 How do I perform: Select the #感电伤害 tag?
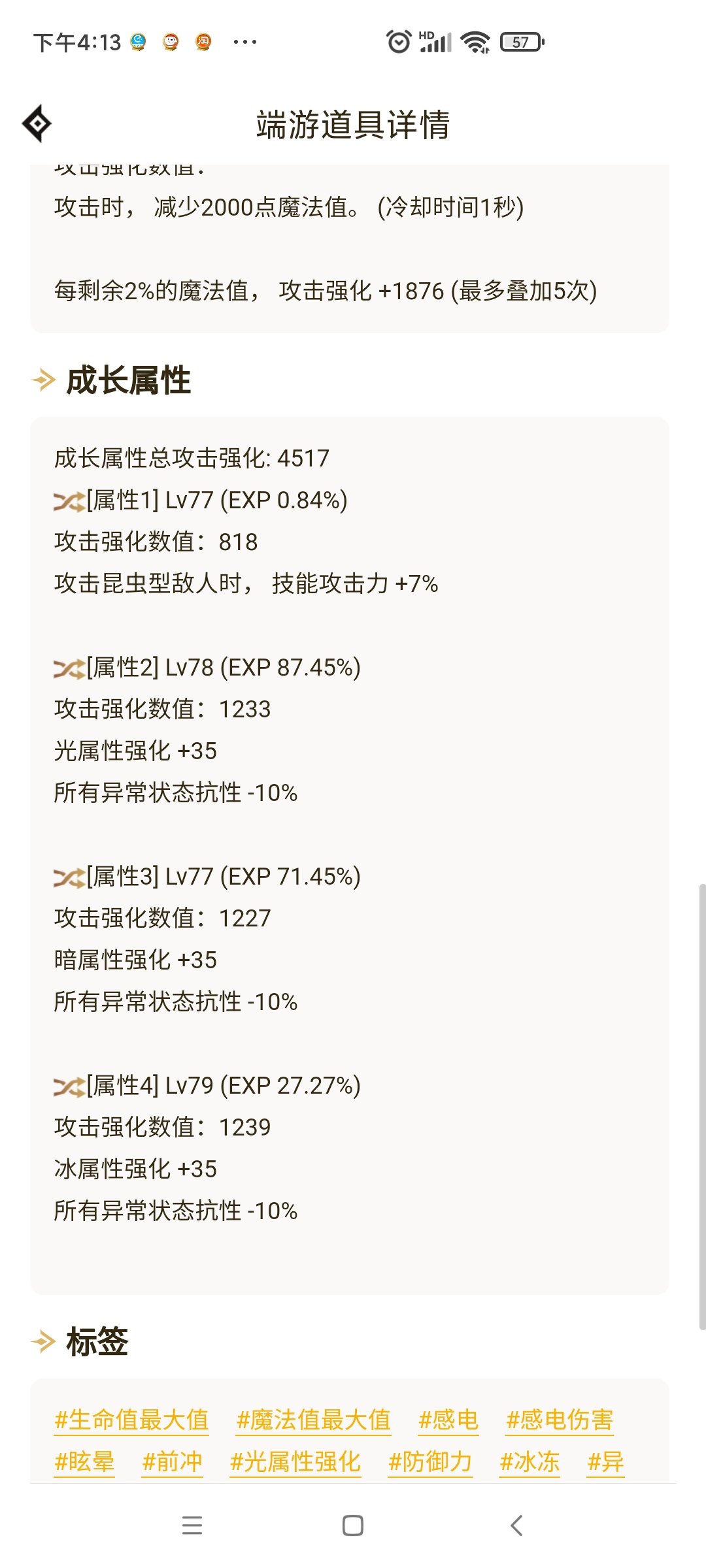click(560, 1420)
